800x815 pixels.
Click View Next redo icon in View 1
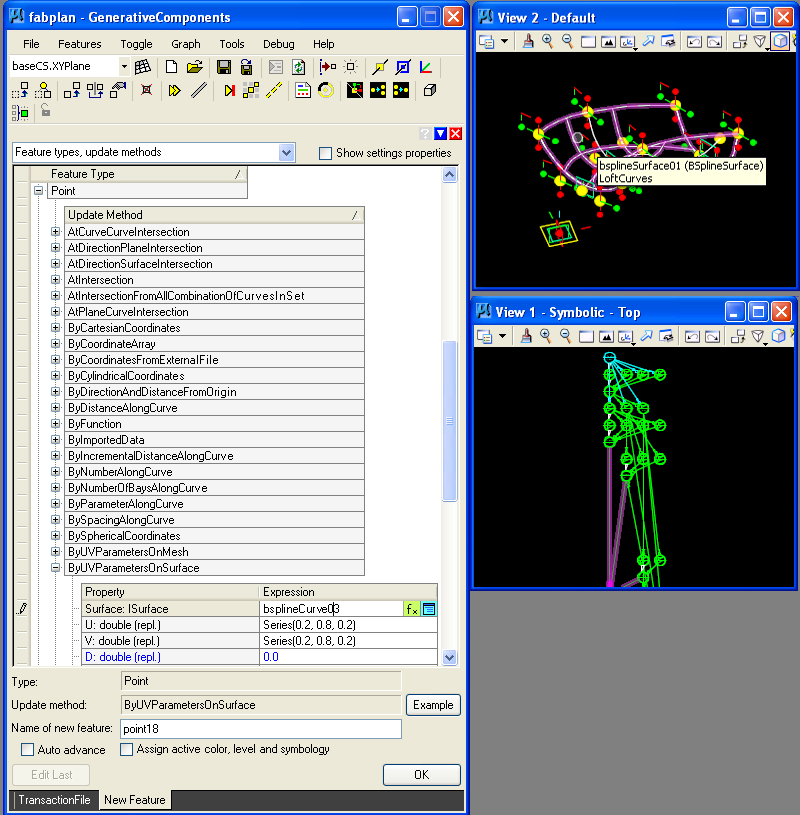[x=712, y=337]
